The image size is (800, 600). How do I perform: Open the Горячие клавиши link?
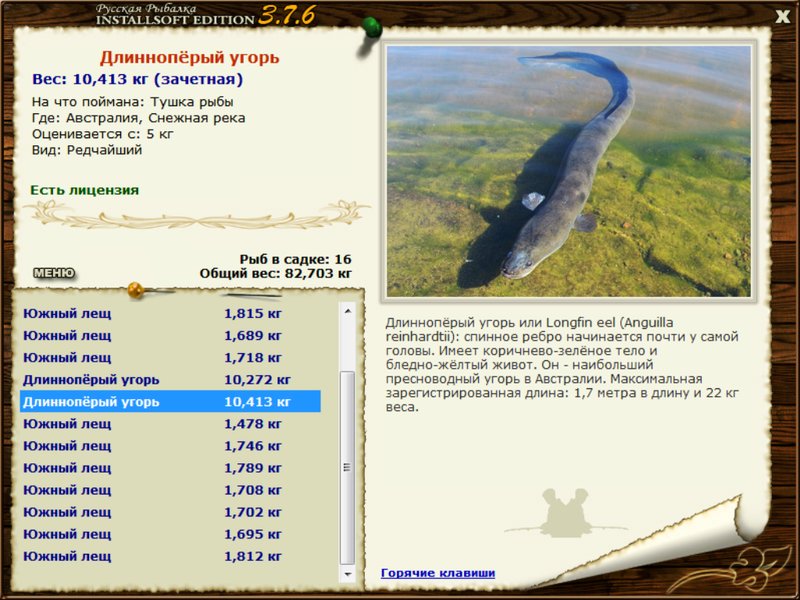(438, 573)
